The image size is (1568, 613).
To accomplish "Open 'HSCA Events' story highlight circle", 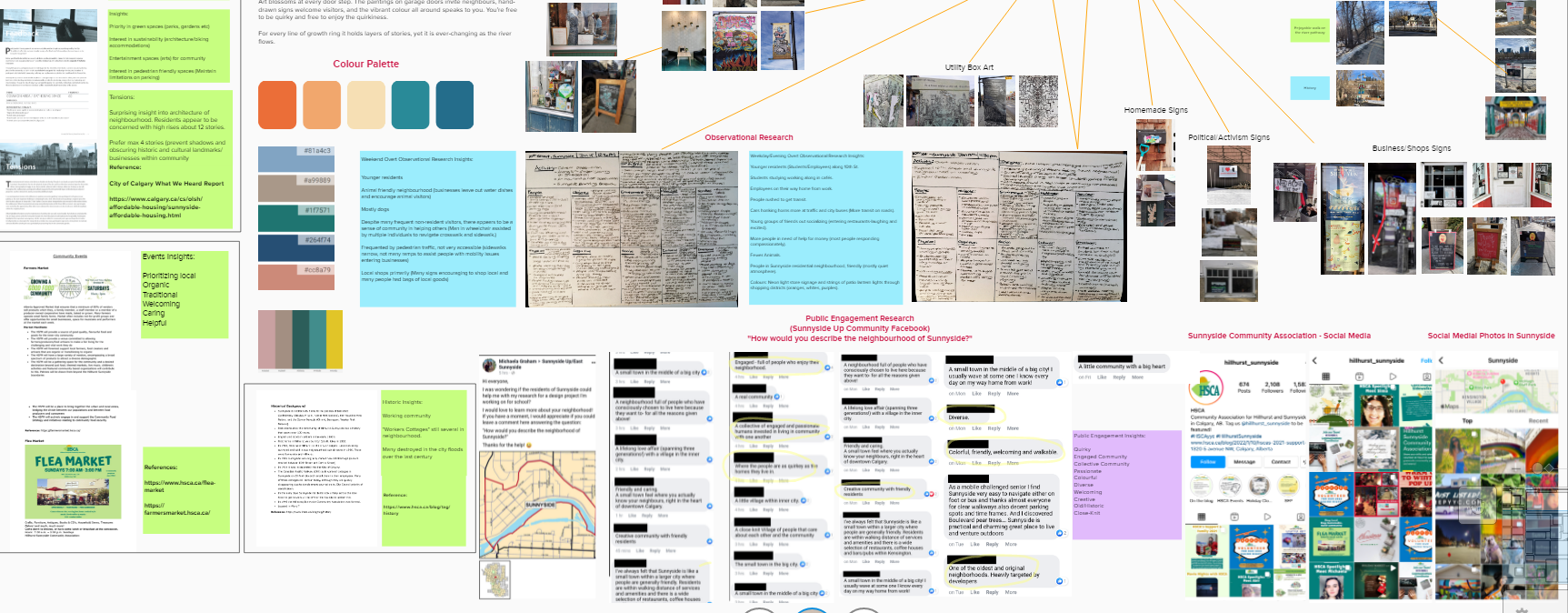I will (x=1230, y=487).
